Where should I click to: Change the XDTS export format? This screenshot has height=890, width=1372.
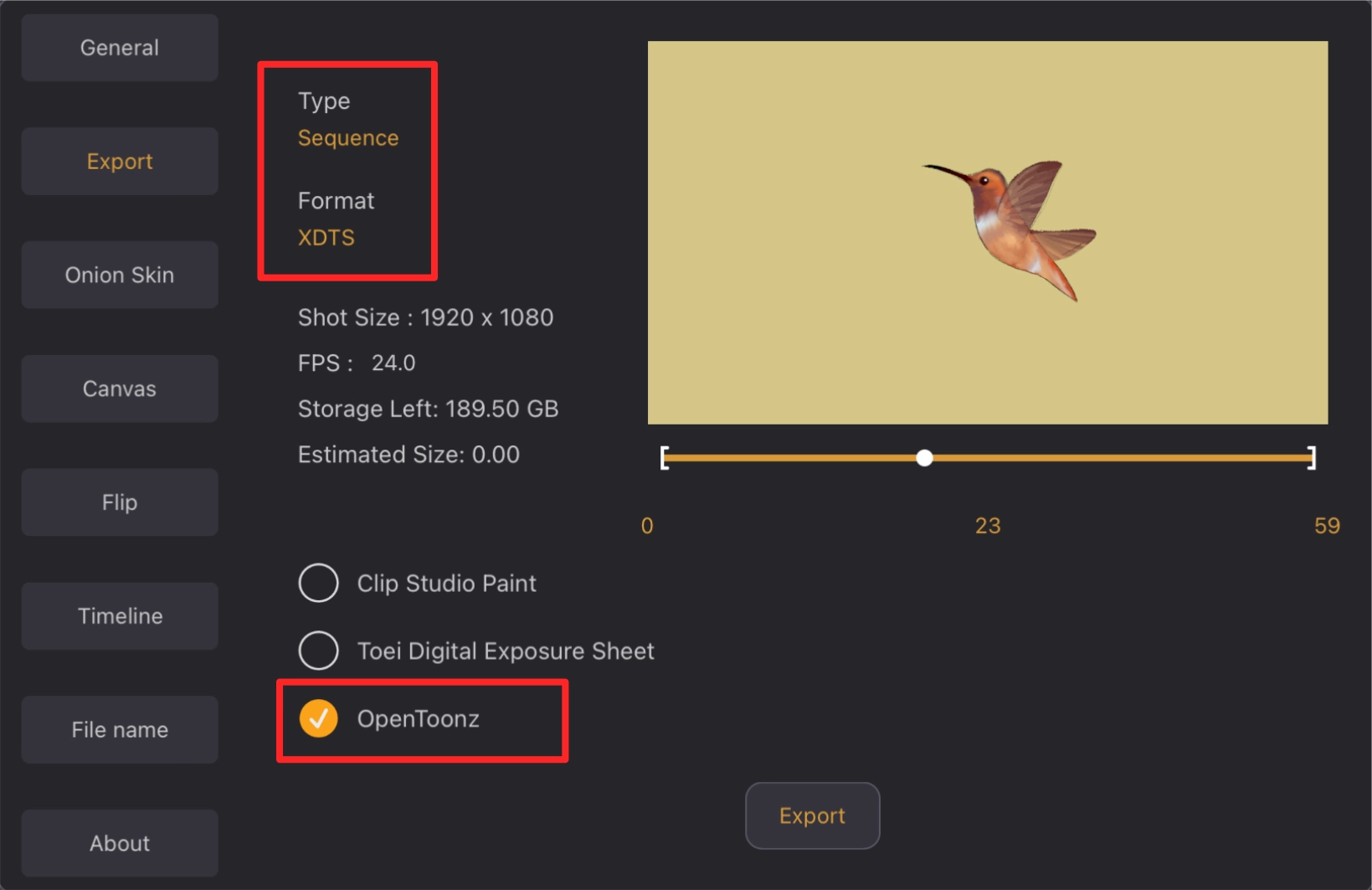click(x=326, y=238)
